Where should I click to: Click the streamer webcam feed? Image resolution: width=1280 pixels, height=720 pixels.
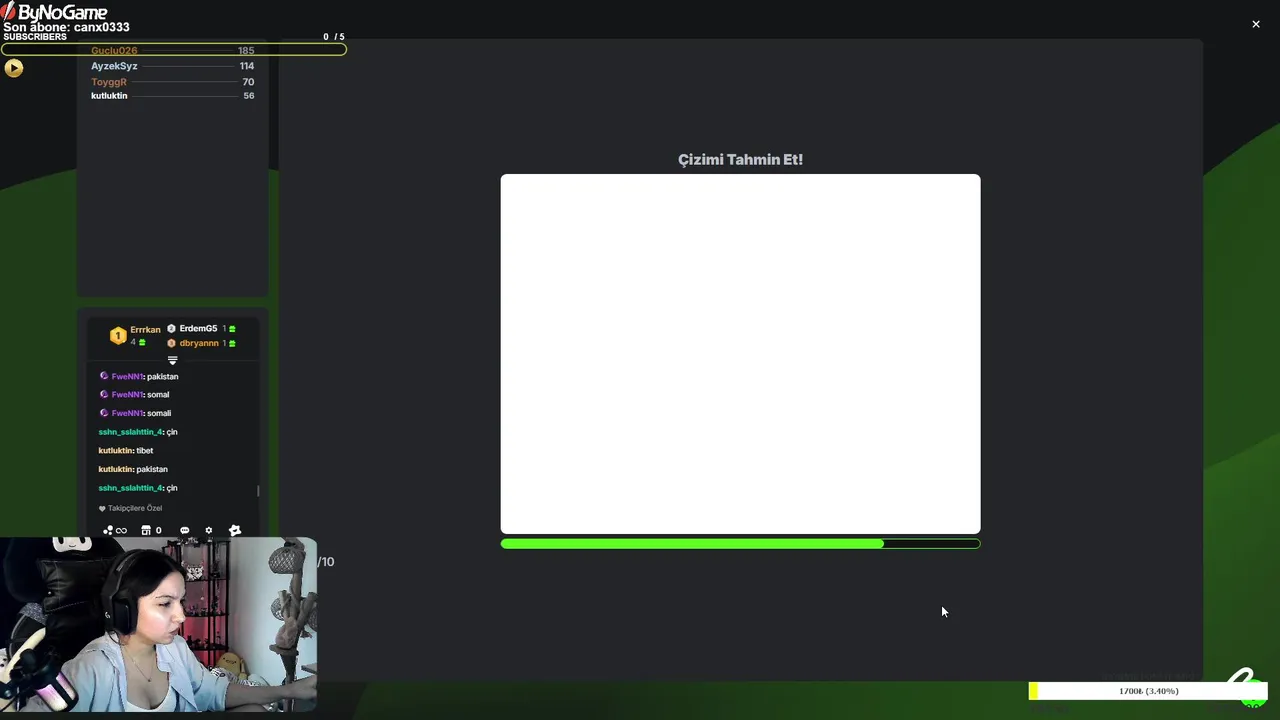[x=158, y=625]
